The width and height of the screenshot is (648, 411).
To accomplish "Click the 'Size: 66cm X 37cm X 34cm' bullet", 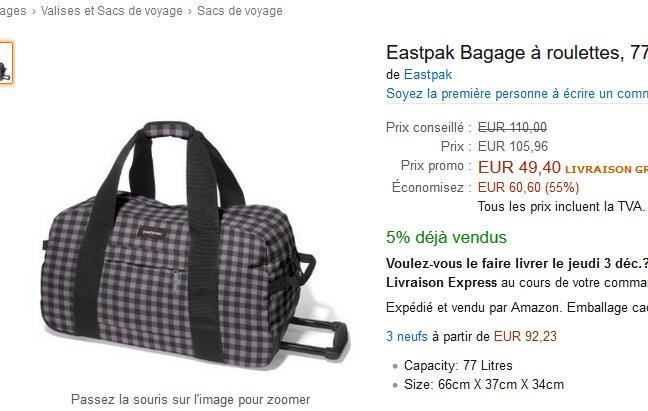I will coord(484,385).
